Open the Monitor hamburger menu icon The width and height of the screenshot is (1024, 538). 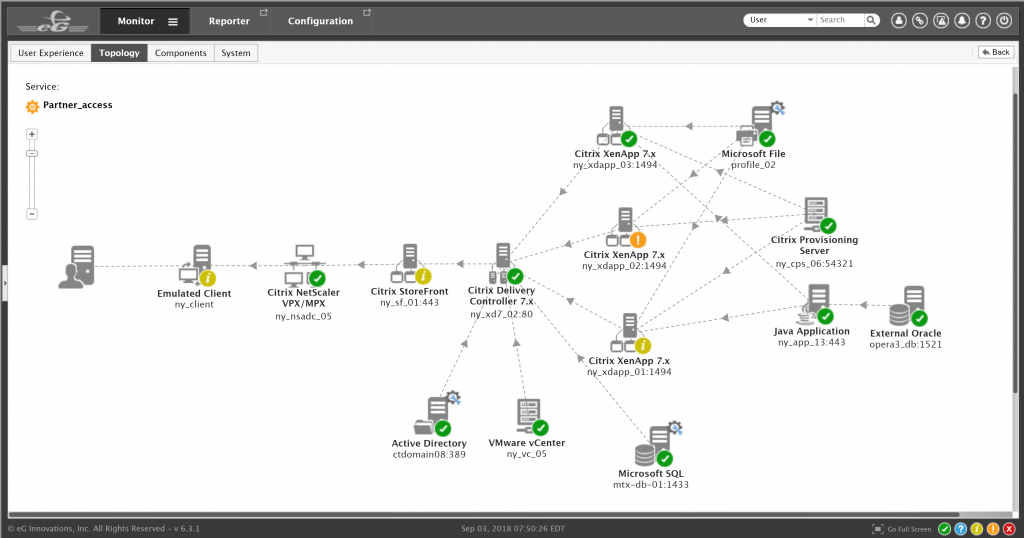coord(173,22)
